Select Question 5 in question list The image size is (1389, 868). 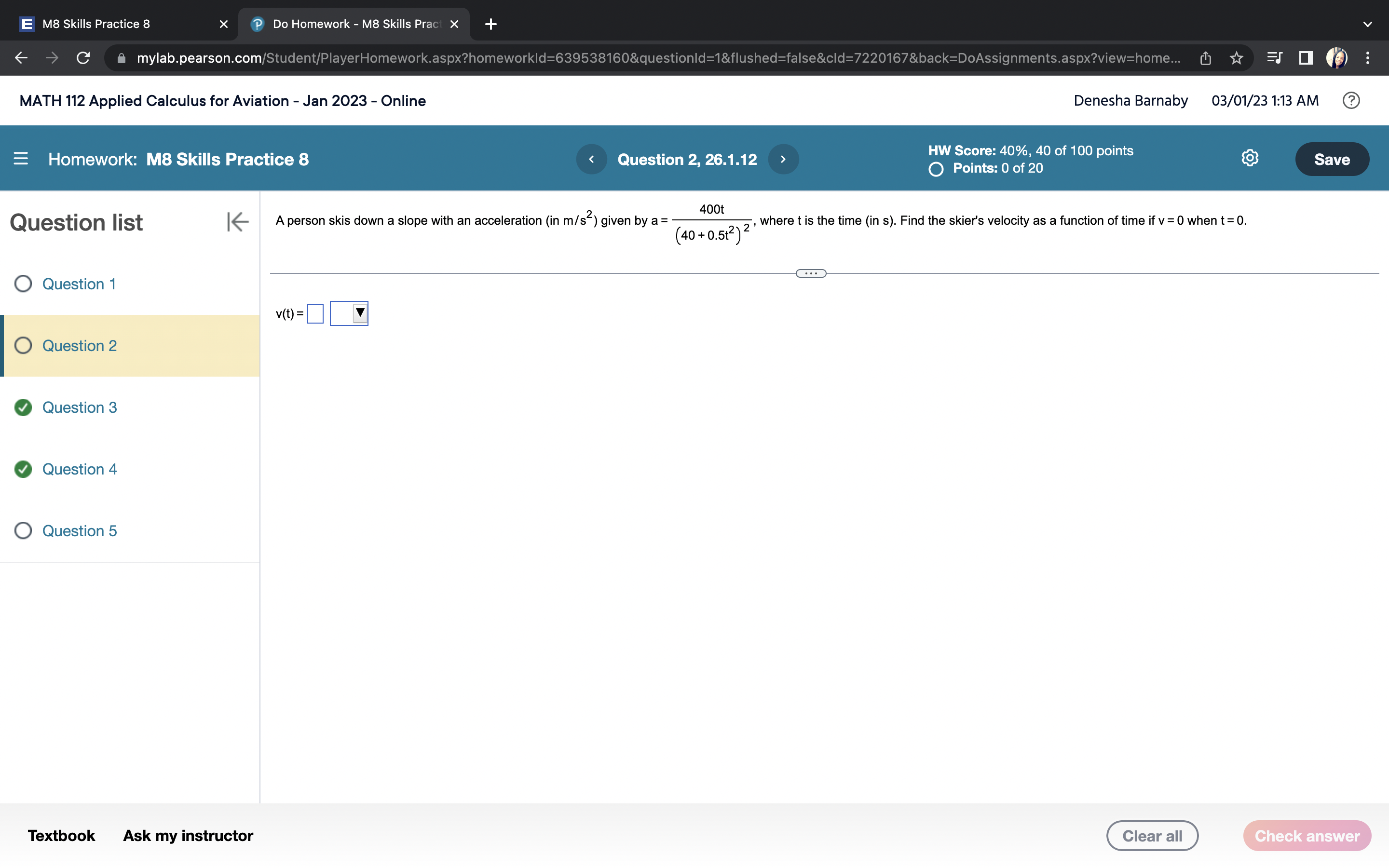click(79, 530)
